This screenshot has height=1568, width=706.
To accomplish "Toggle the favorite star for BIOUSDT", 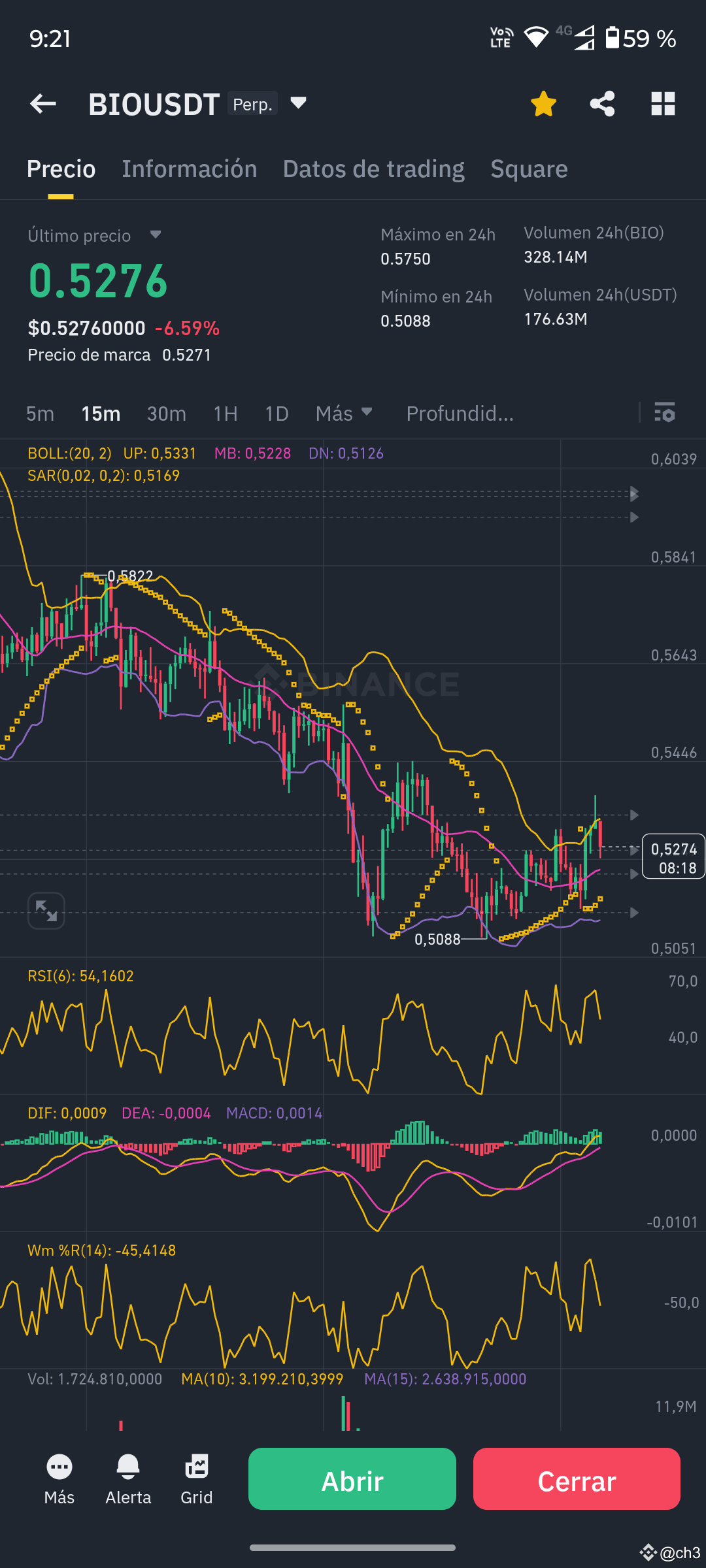I will click(x=543, y=103).
